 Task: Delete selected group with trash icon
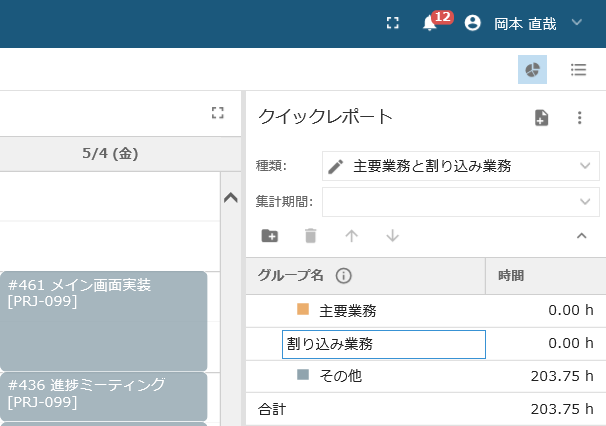(x=310, y=235)
